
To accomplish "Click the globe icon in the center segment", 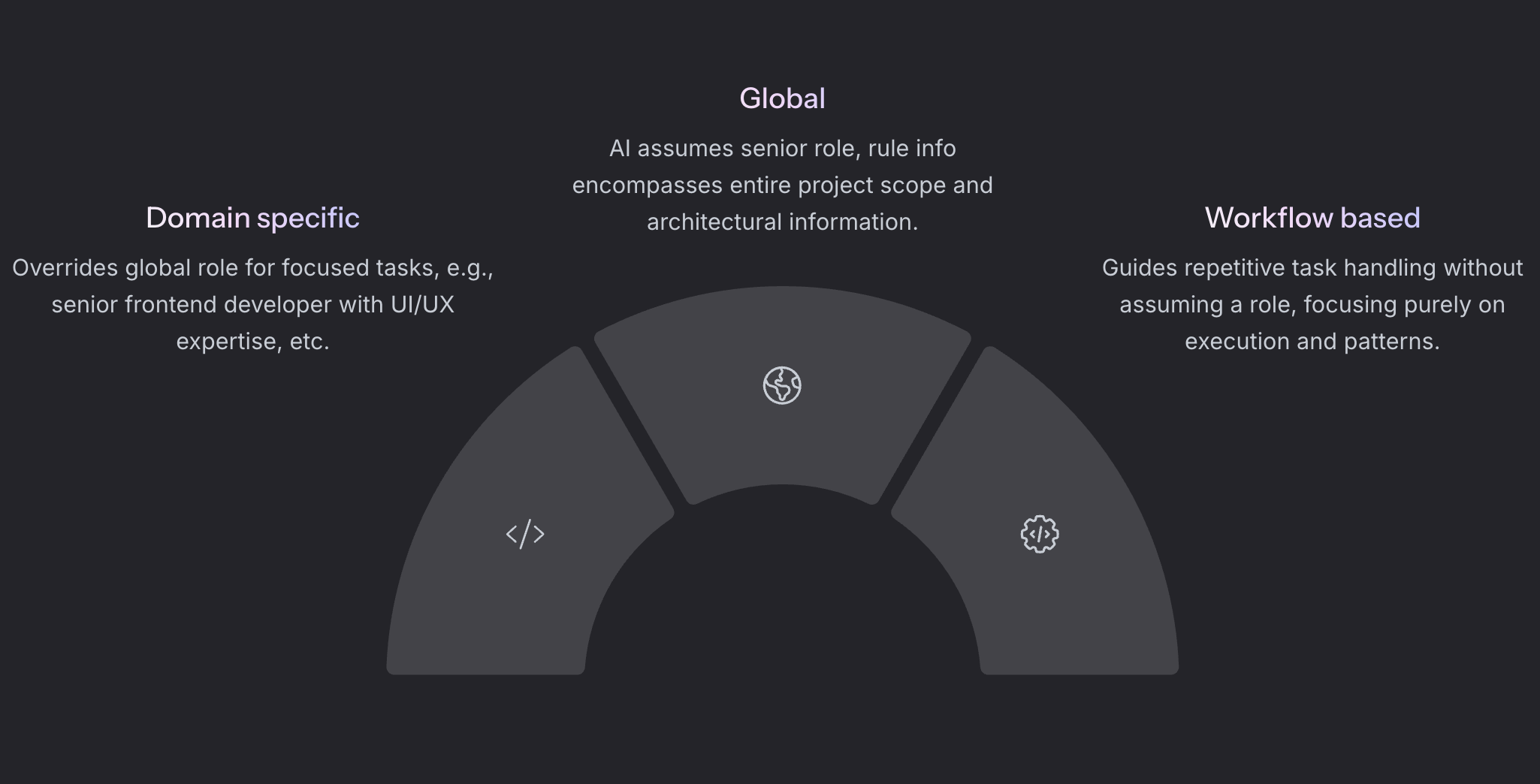I will coord(782,385).
